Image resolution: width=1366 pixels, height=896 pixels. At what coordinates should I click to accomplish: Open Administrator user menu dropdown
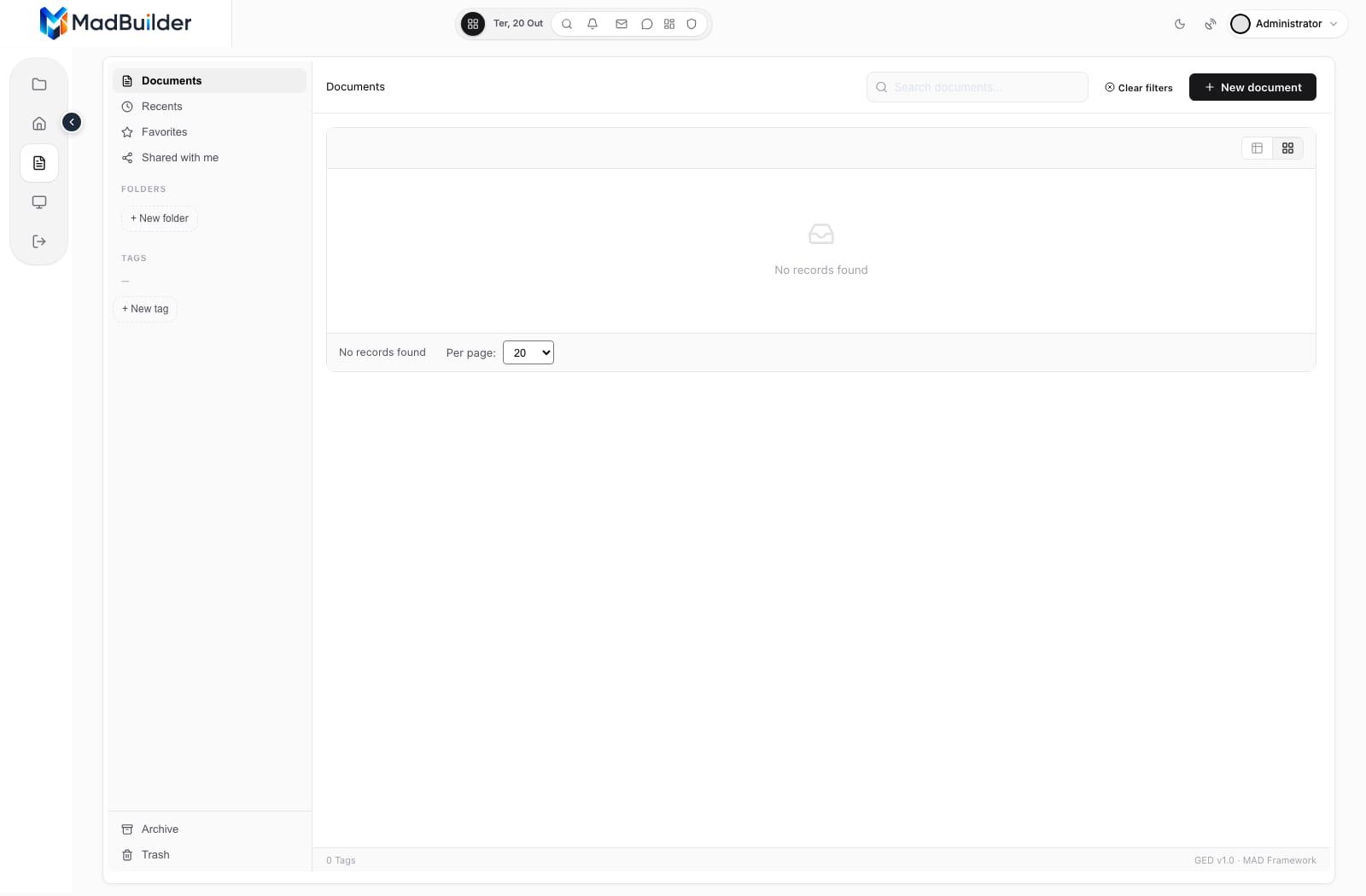pyautogui.click(x=1288, y=24)
